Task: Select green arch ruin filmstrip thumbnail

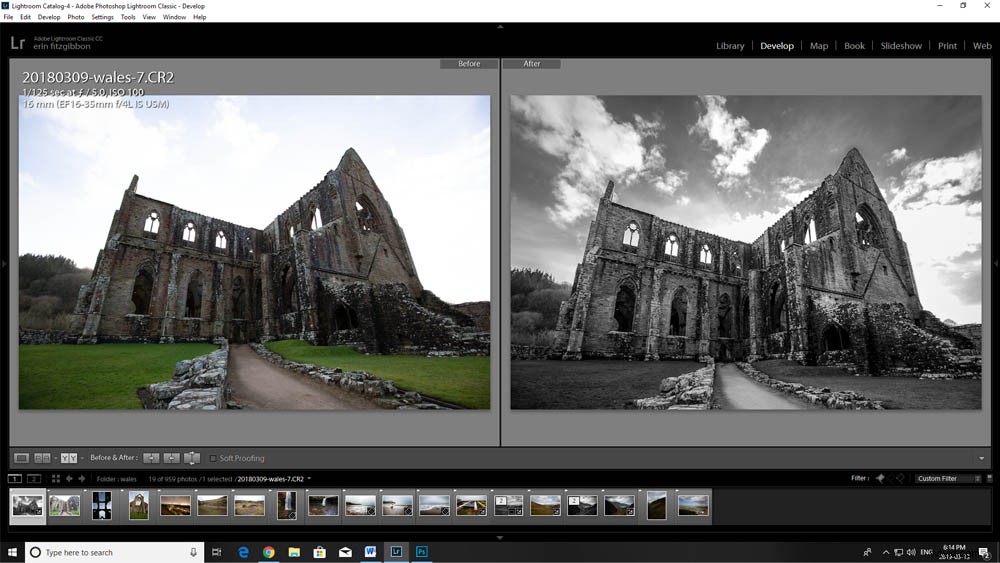Action: pyautogui.click(x=138, y=506)
